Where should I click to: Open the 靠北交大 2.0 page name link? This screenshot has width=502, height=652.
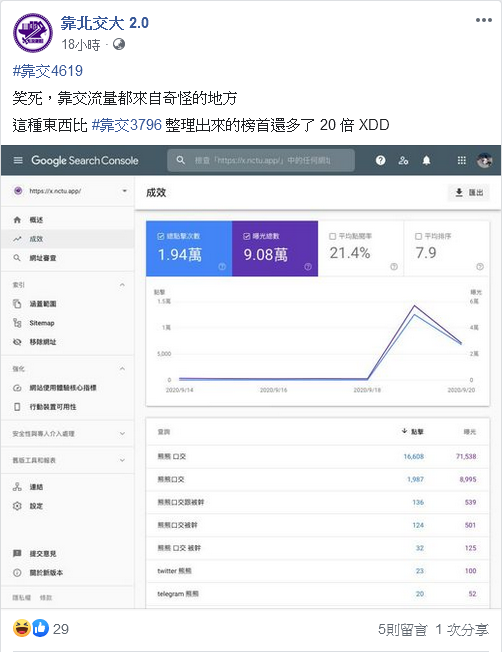coord(104,23)
